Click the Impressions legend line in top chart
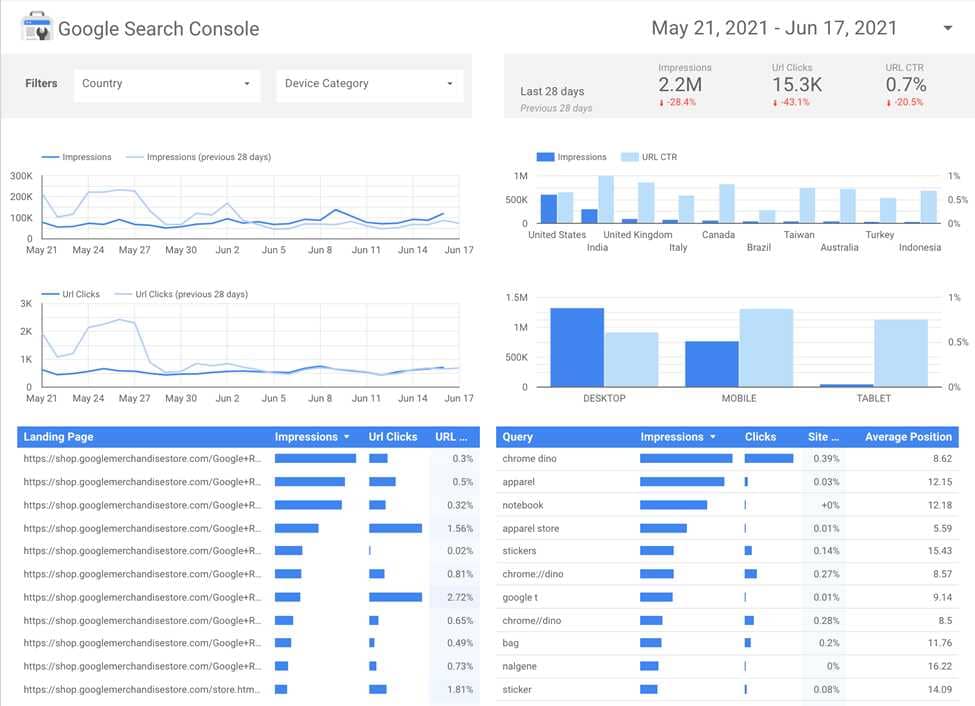Image resolution: width=975 pixels, height=706 pixels. point(50,157)
